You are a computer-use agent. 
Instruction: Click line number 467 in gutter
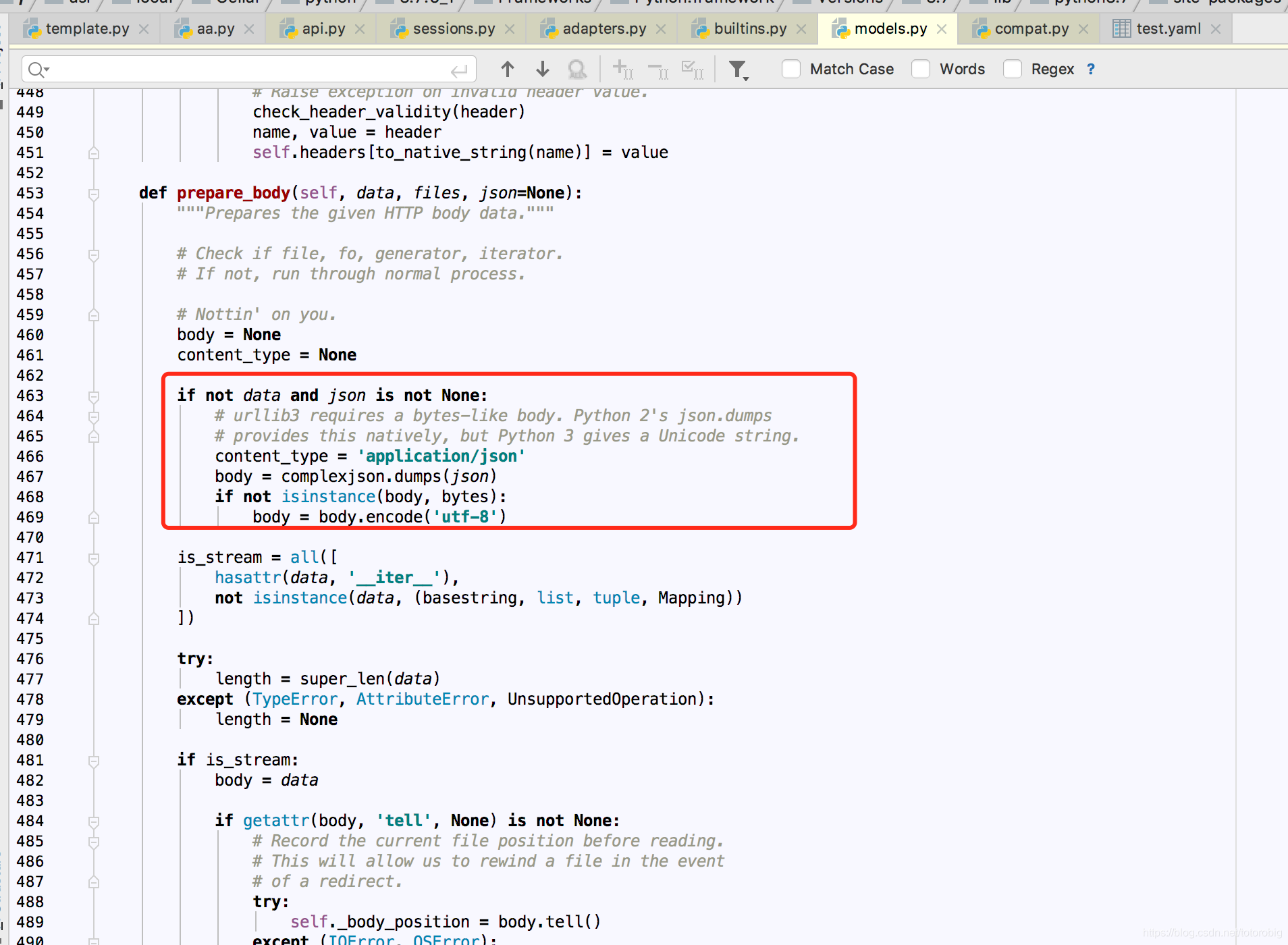(30, 477)
